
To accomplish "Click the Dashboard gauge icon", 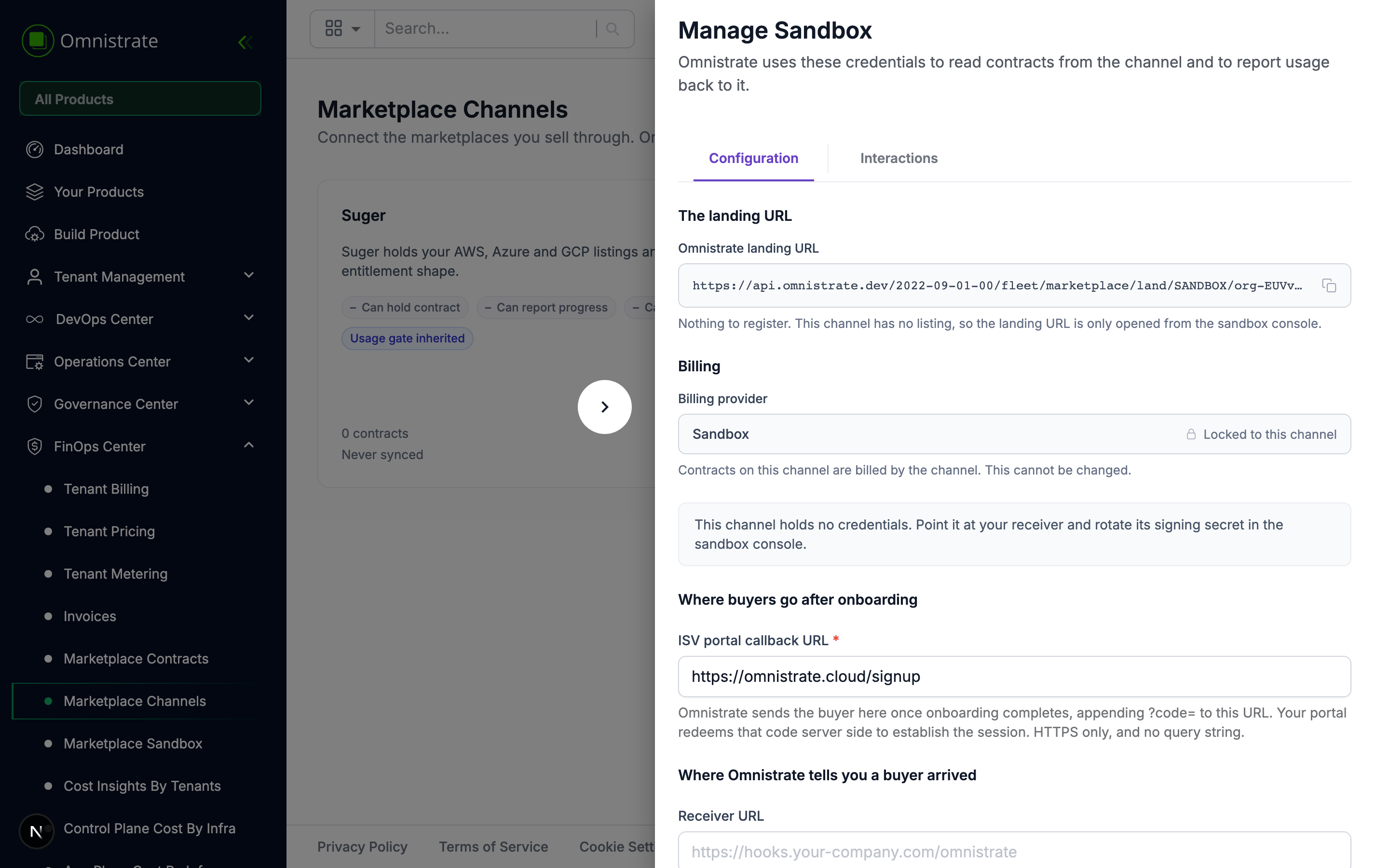I will coord(34,149).
